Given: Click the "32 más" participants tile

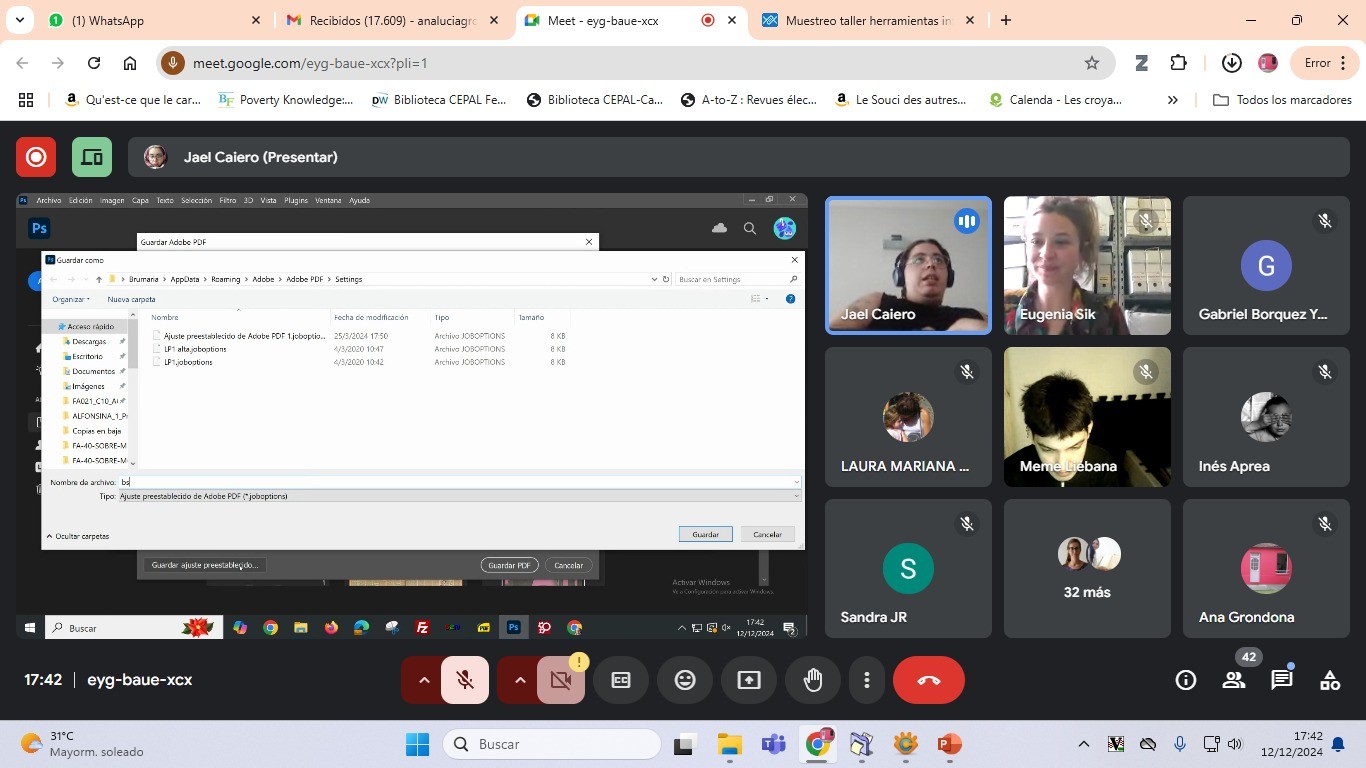Looking at the screenshot, I should [x=1087, y=568].
